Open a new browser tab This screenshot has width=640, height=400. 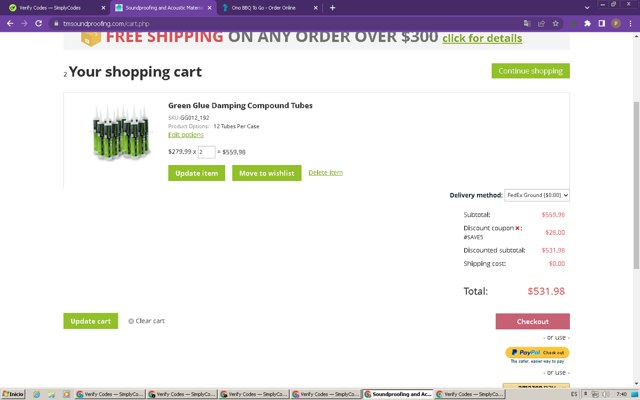[x=332, y=8]
